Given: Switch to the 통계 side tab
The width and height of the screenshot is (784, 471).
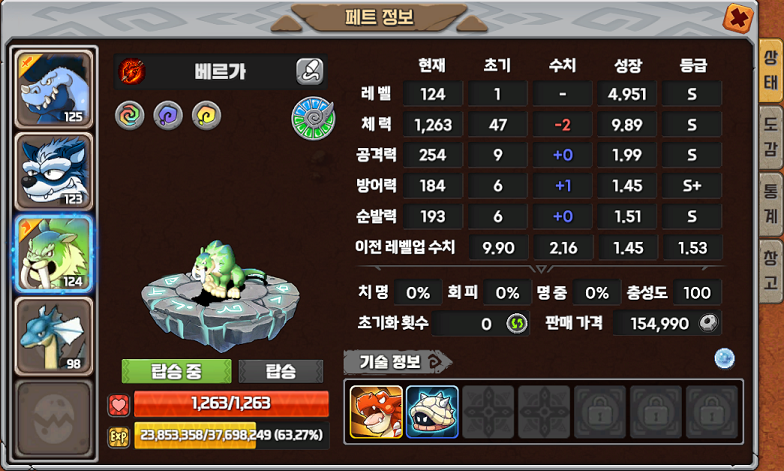Looking at the screenshot, I should pyautogui.click(x=770, y=203).
